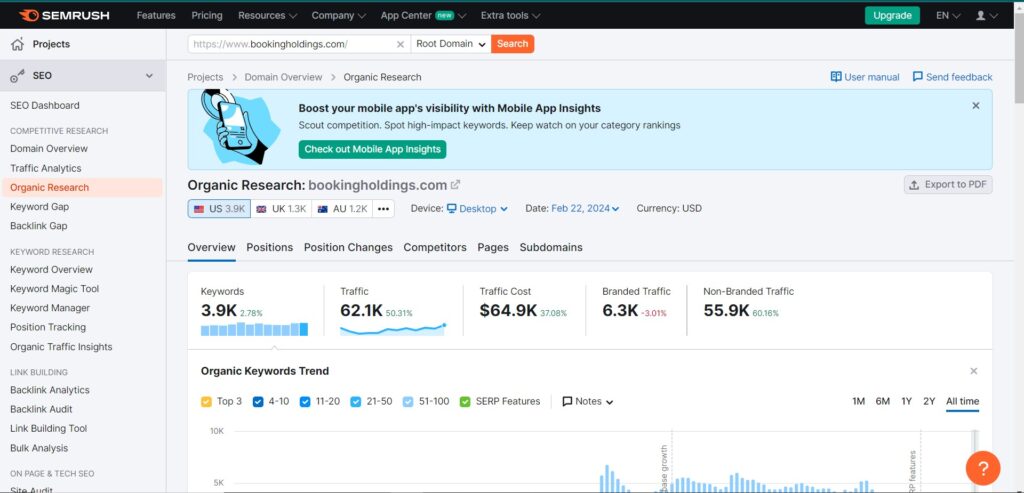Toggle the 21-50 positions checkbox
Screen dimensions: 1024x493
(x=356, y=402)
